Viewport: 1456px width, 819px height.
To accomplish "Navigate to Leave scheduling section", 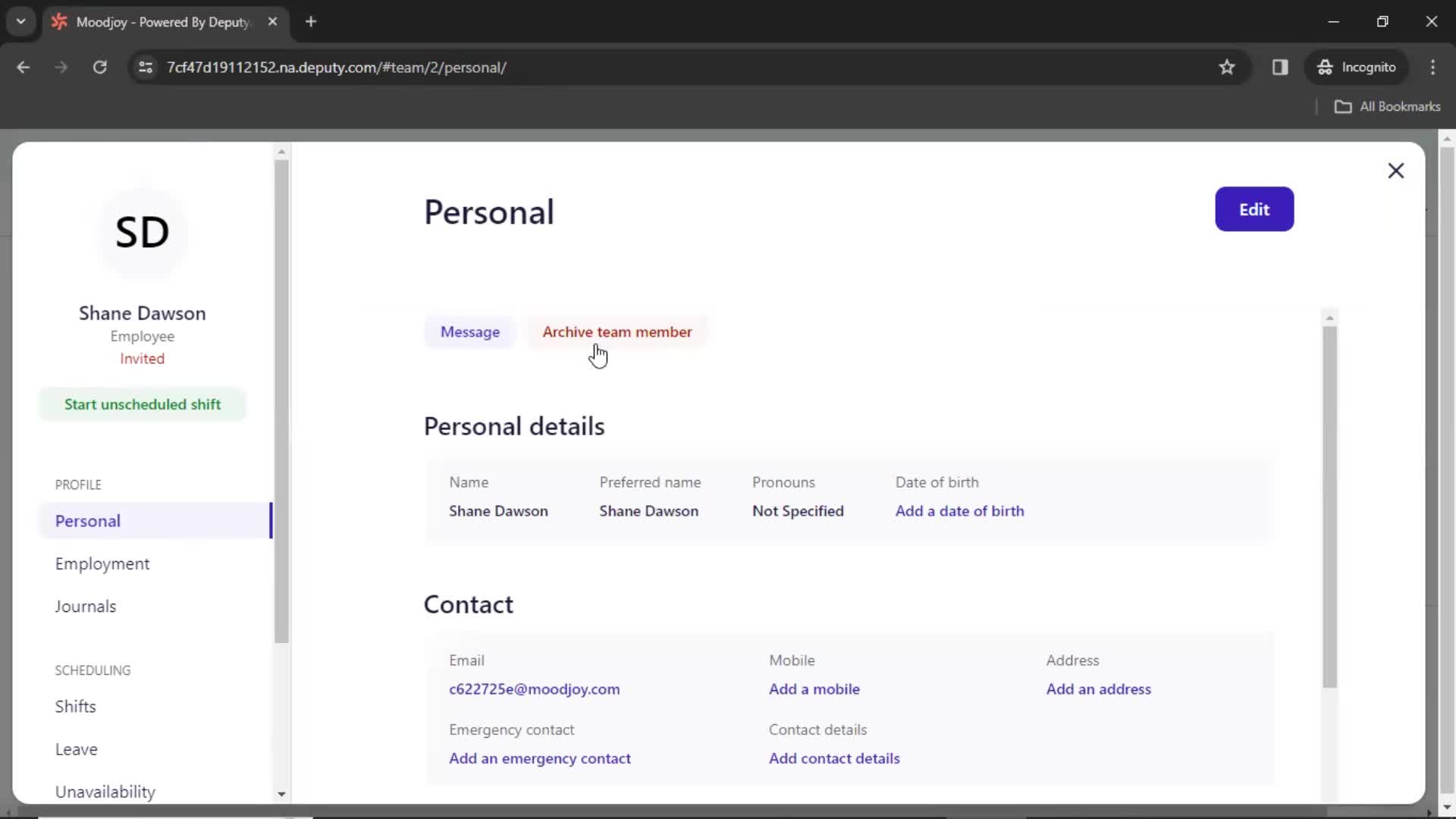I will tap(76, 749).
